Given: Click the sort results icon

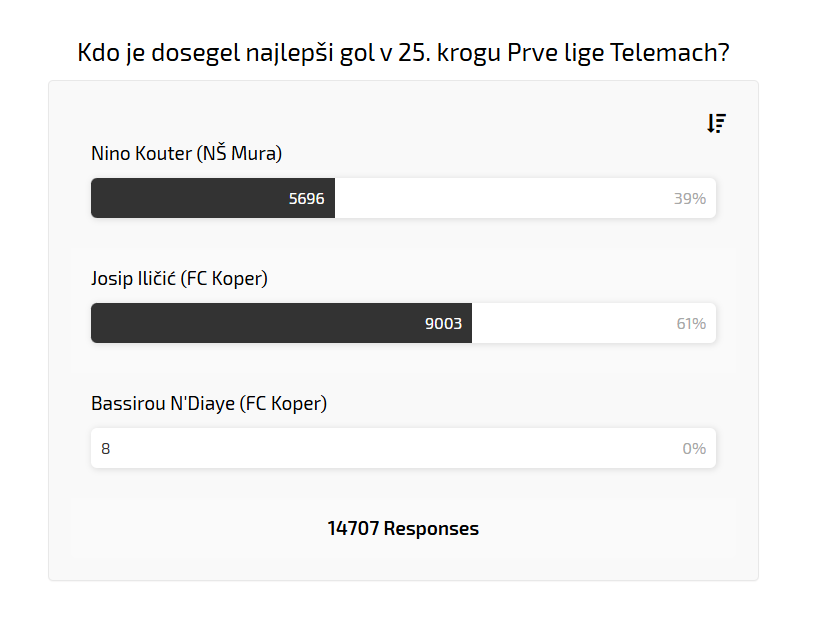Looking at the screenshot, I should tap(716, 123).
